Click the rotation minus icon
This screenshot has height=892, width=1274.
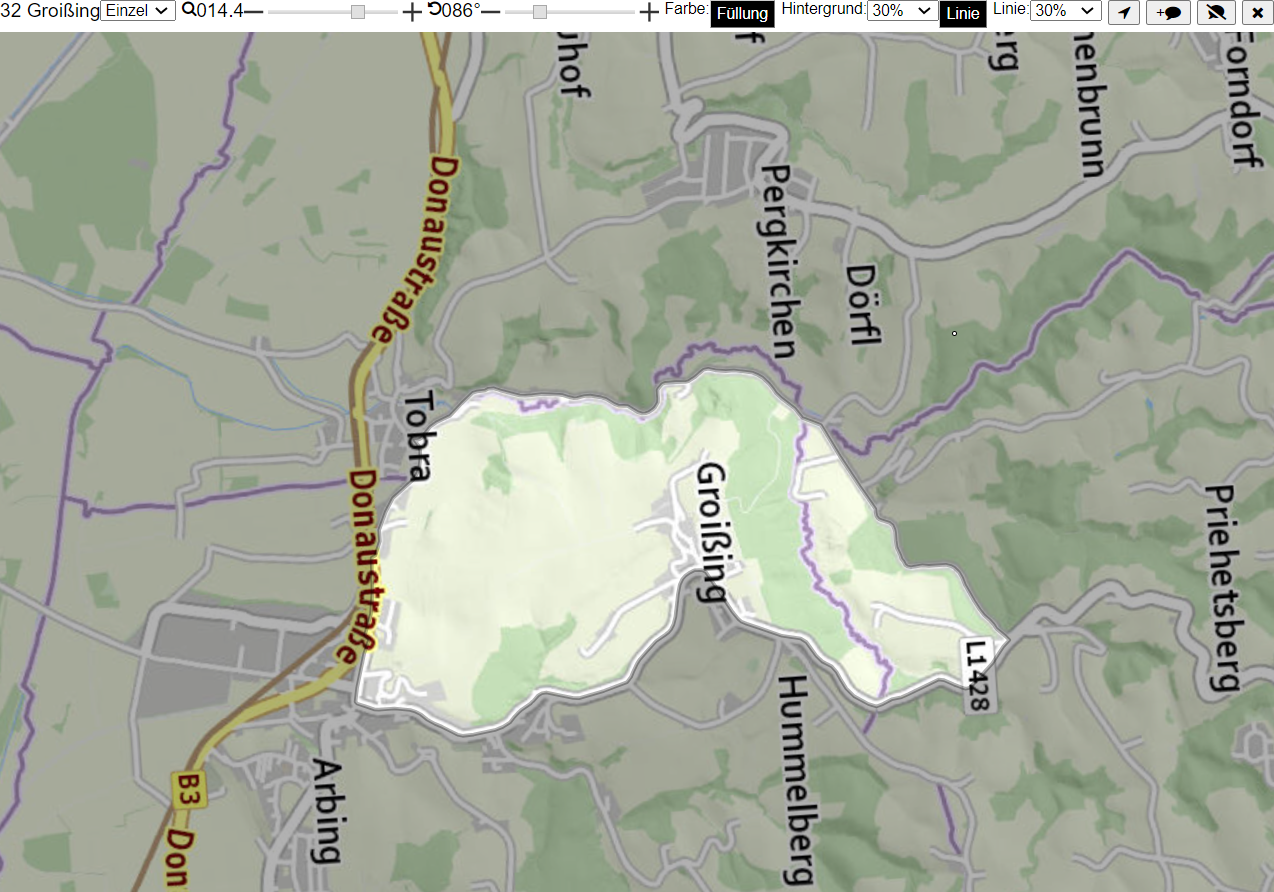(491, 11)
